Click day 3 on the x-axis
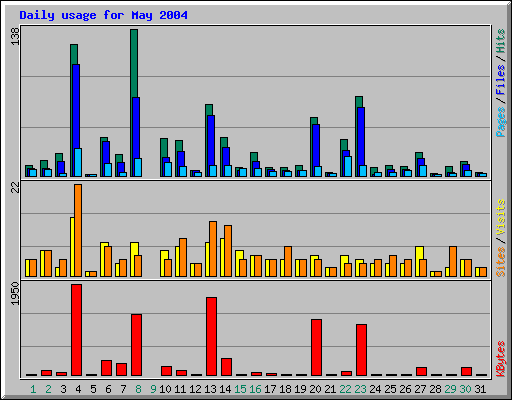 [63, 389]
